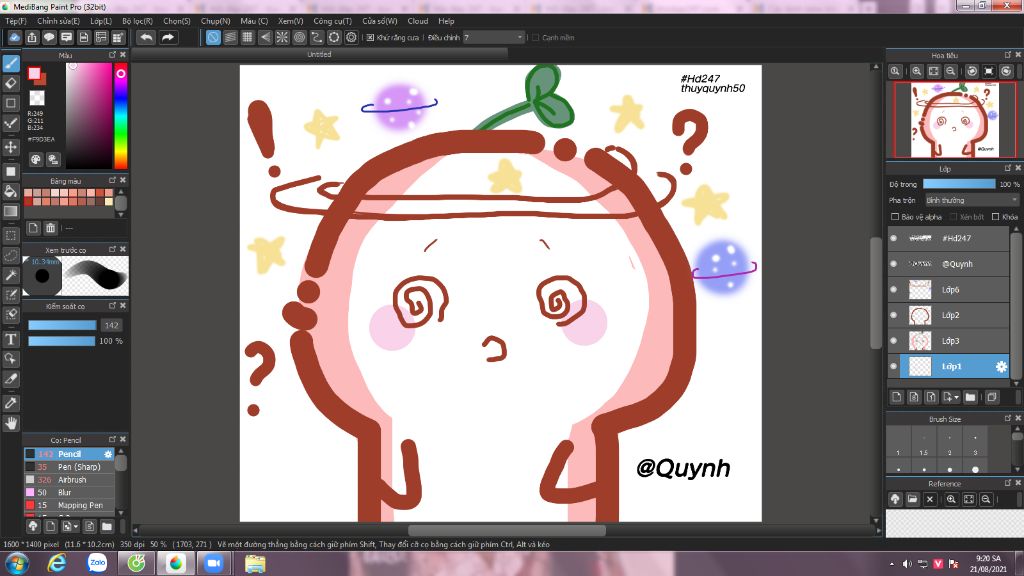Image resolution: width=1024 pixels, height=576 pixels.
Task: Activate the Lasso selection tool
Action: click(11, 255)
